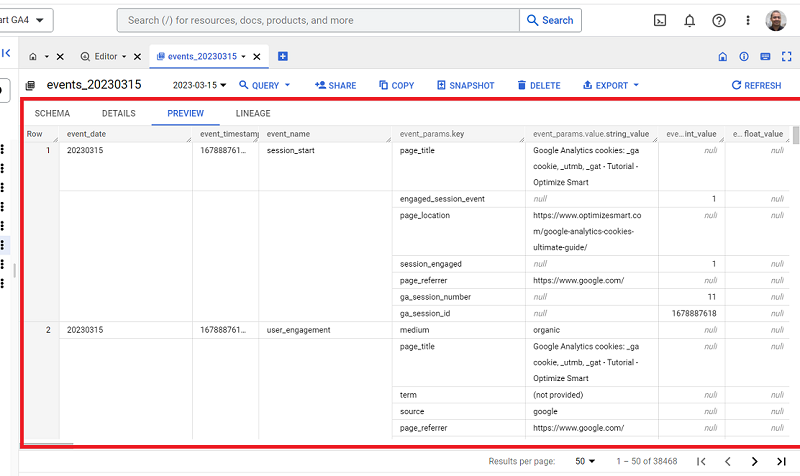Open the info icon in tab bar
Screen dimensions: 800x476
744,57
